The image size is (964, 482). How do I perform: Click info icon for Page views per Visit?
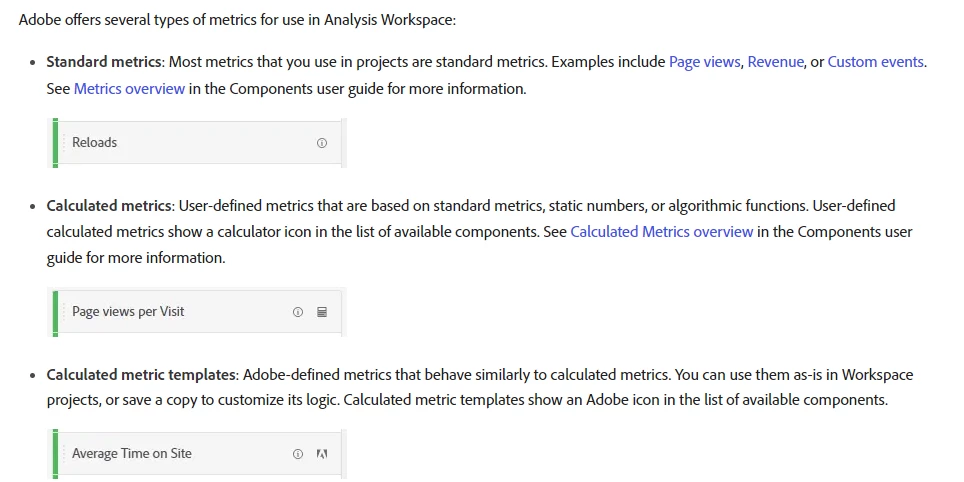298,312
